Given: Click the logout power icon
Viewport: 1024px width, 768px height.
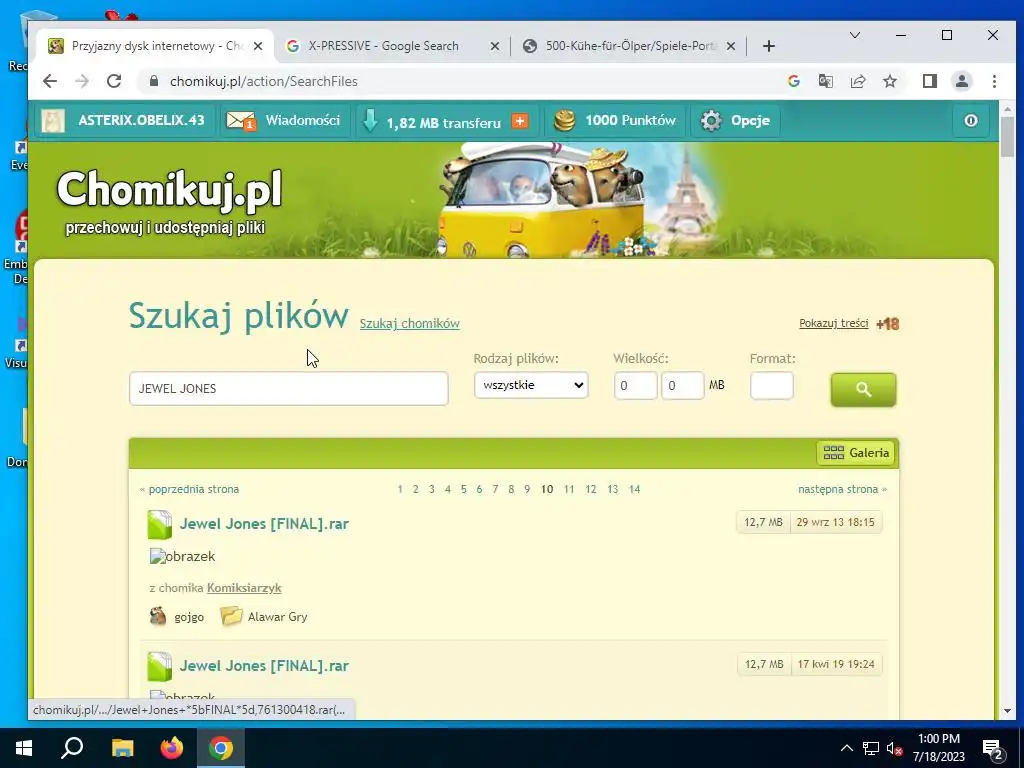Looking at the screenshot, I should (x=970, y=121).
